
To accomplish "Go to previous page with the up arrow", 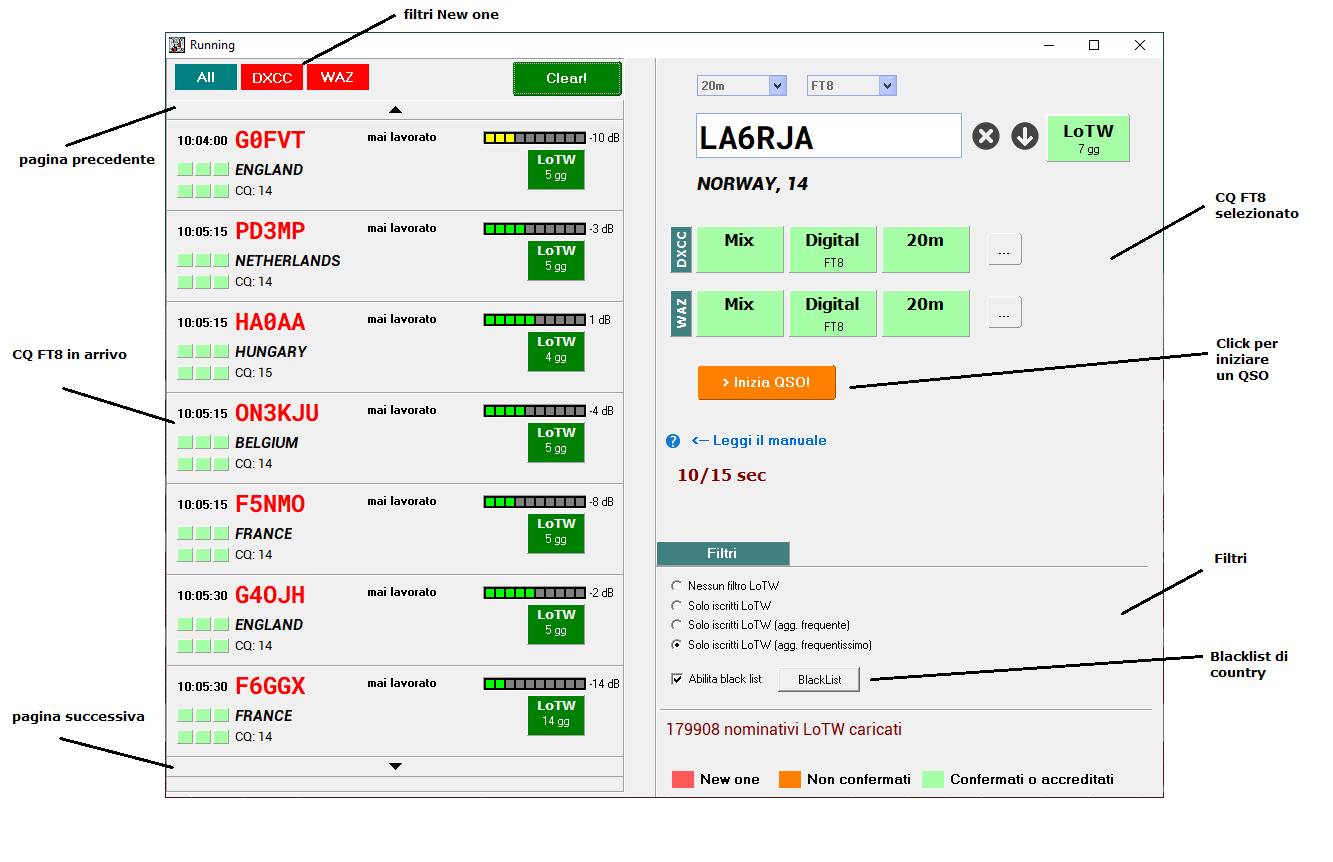I will click(x=396, y=108).
